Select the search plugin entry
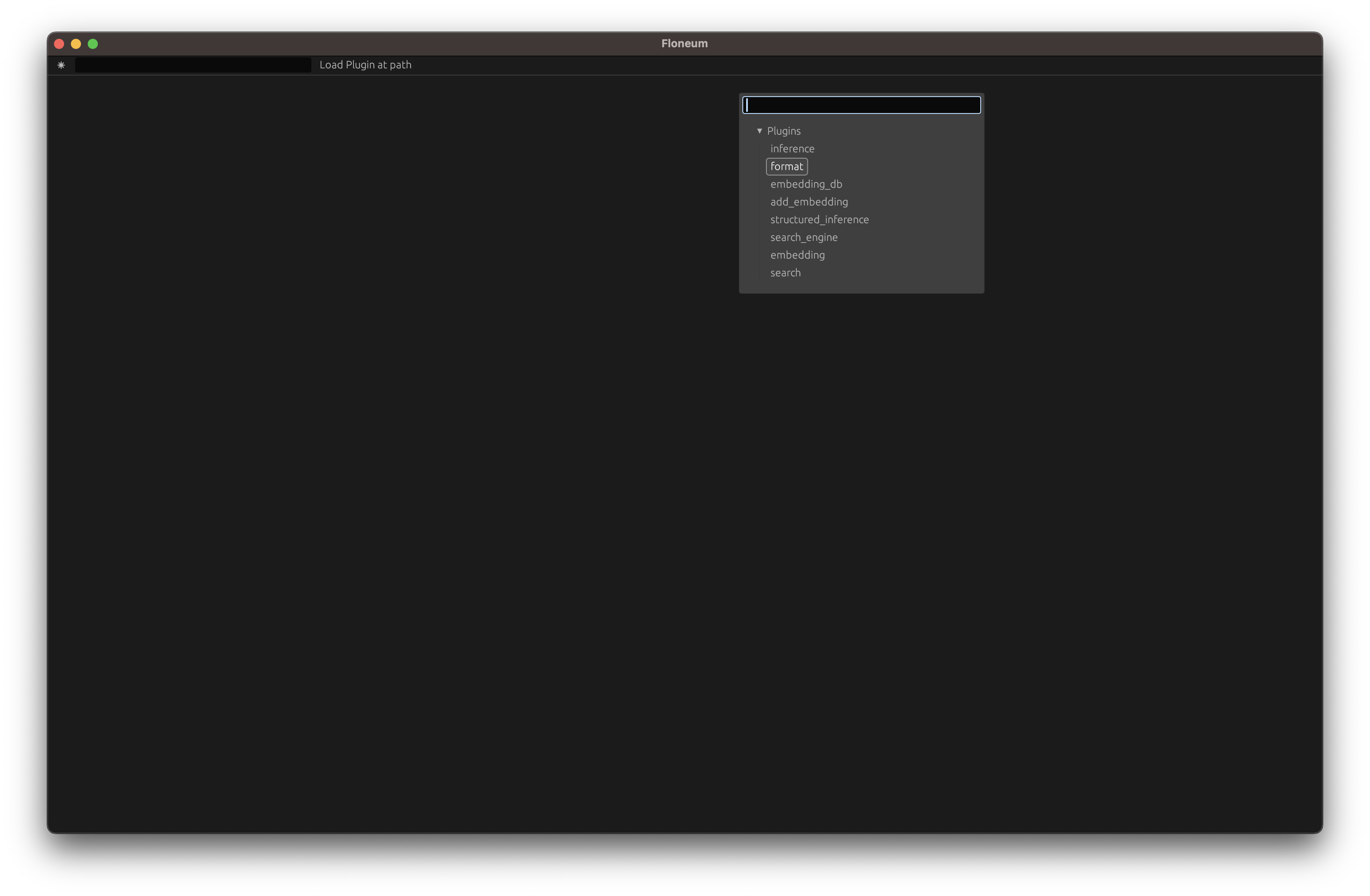 pos(785,273)
